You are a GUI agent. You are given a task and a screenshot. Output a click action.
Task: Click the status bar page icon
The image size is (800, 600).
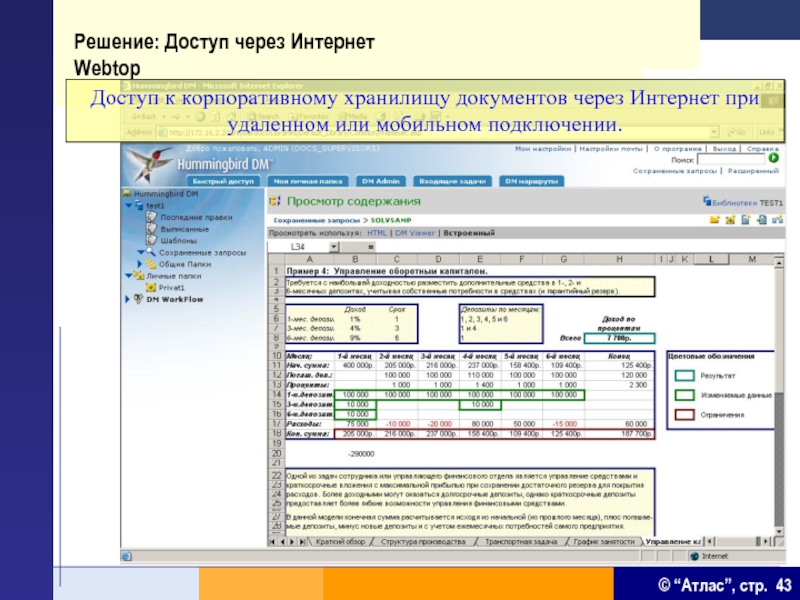[x=127, y=557]
